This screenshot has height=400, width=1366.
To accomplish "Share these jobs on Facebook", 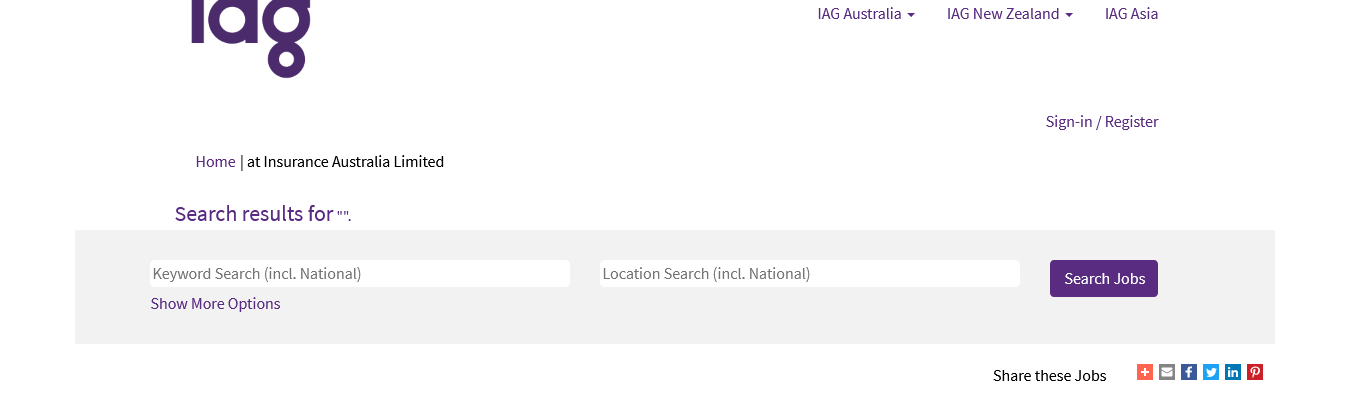I will [1189, 372].
